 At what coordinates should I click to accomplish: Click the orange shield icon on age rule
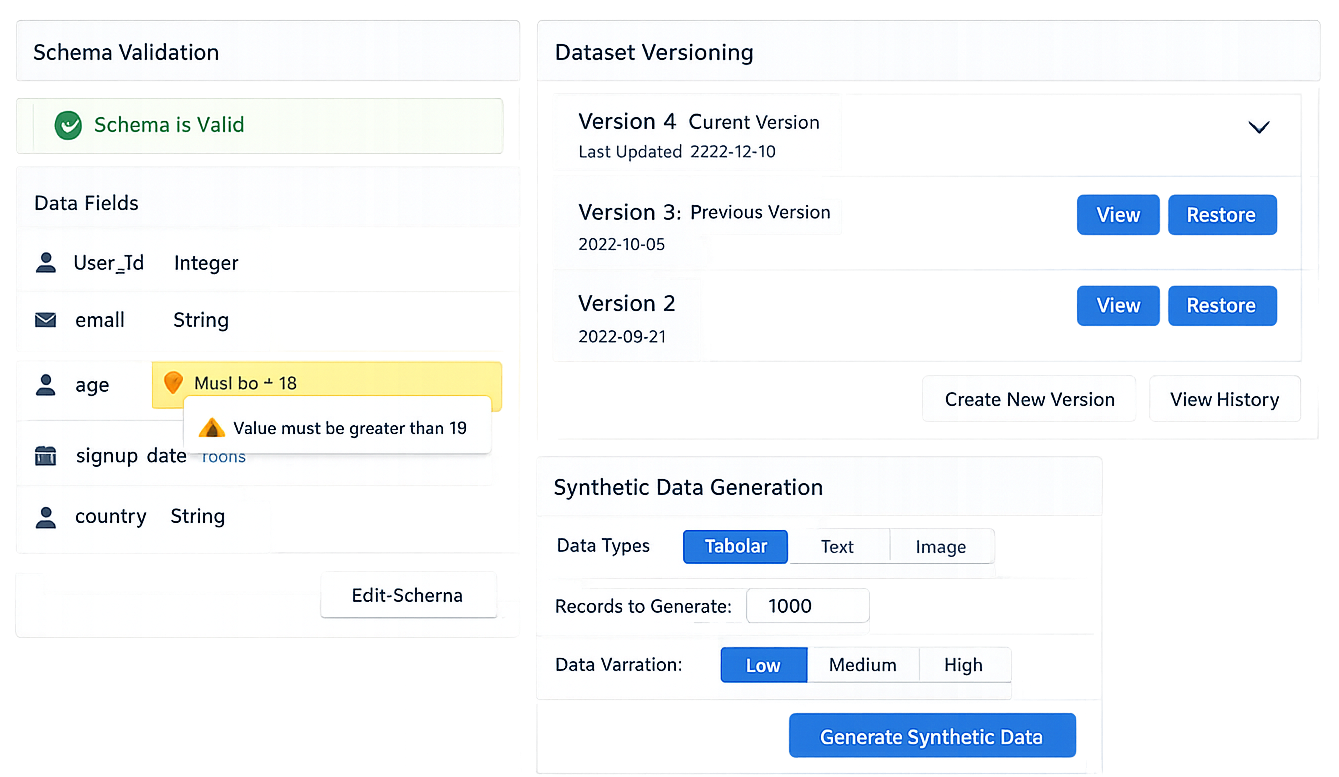click(173, 383)
